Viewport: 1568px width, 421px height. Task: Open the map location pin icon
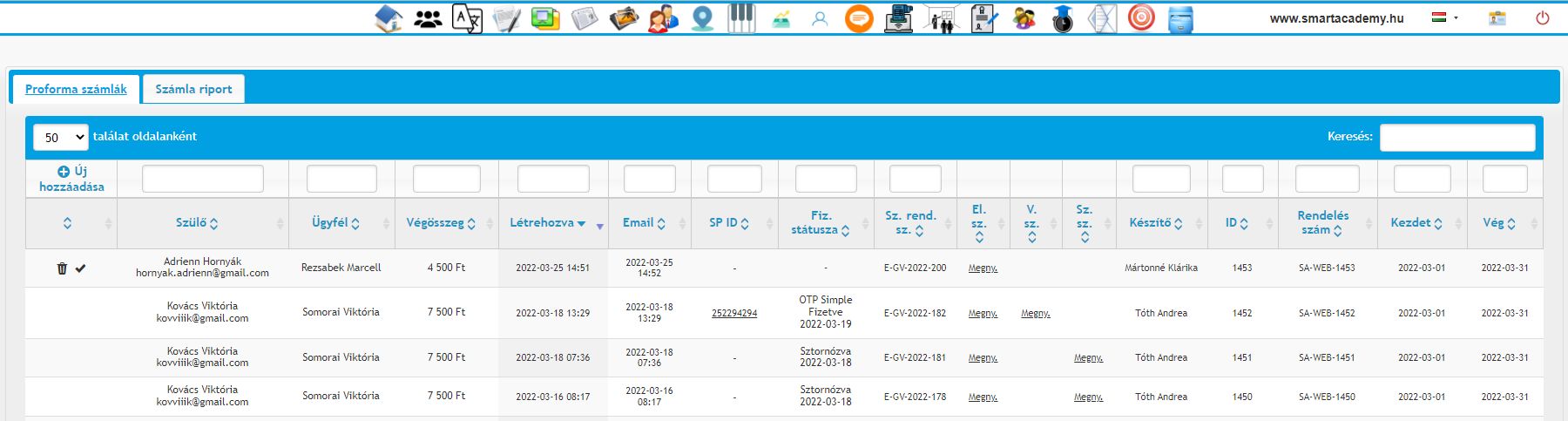click(702, 18)
